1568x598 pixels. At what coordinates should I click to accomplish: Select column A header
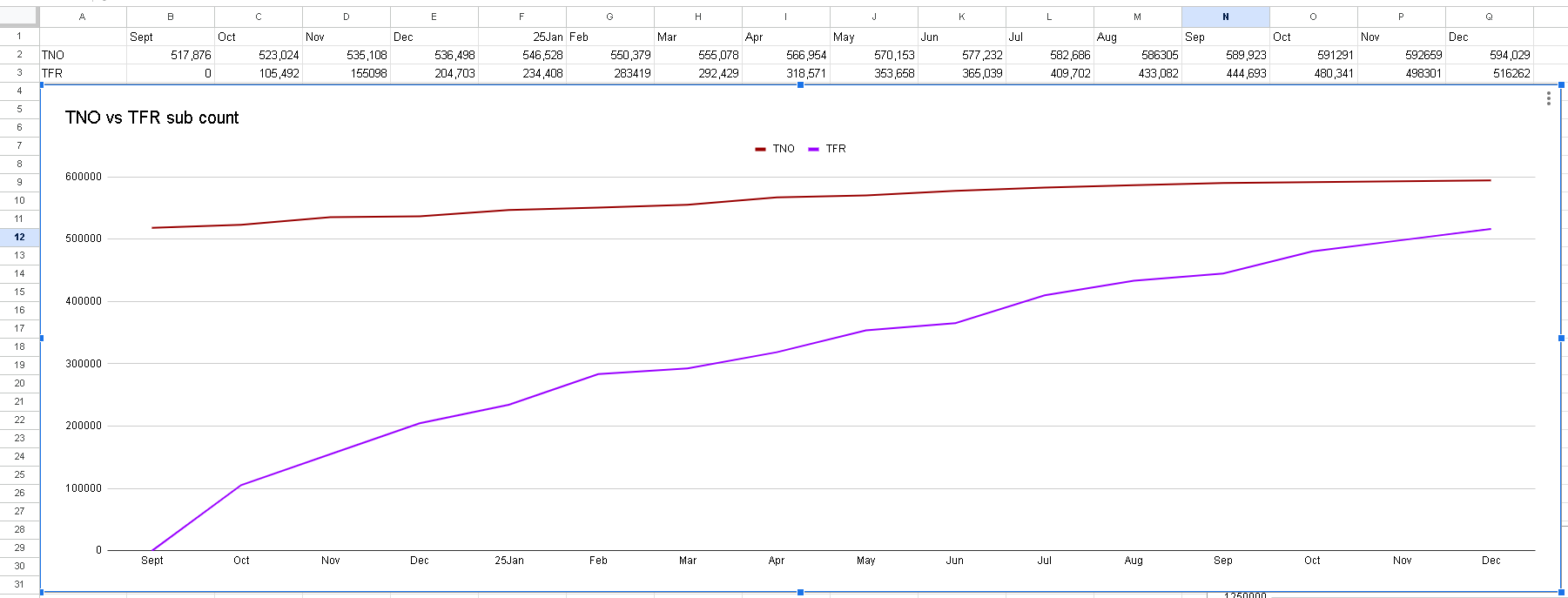click(x=83, y=17)
